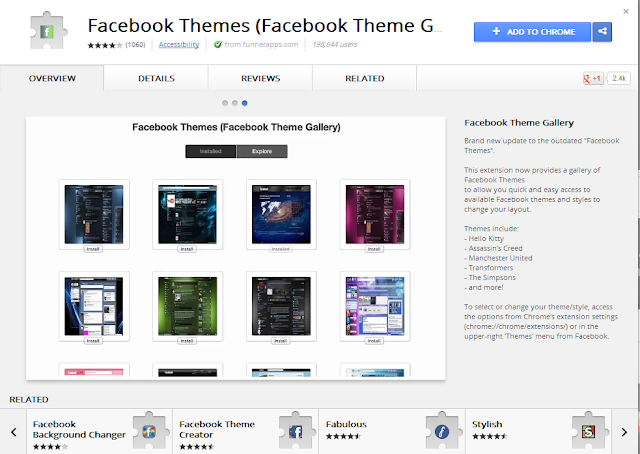Click the green theme thumbnail
This screenshot has height=454, width=640.
[187, 306]
